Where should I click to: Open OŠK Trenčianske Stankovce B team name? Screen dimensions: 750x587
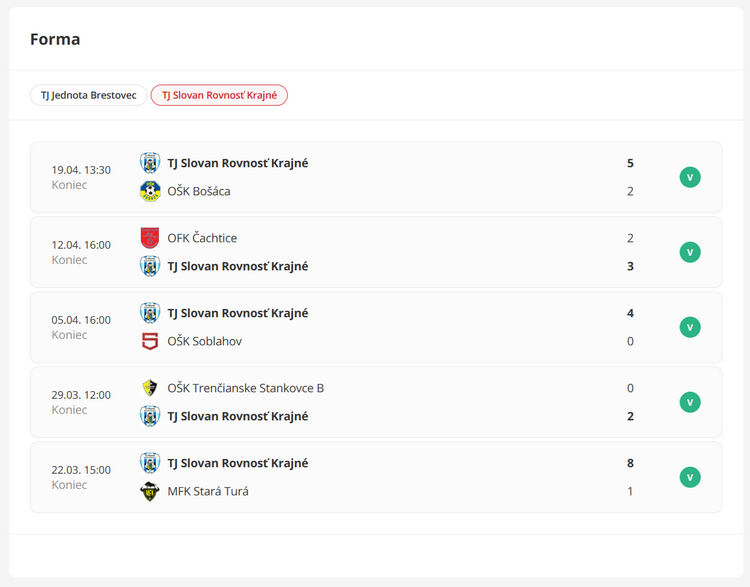[x=245, y=388]
